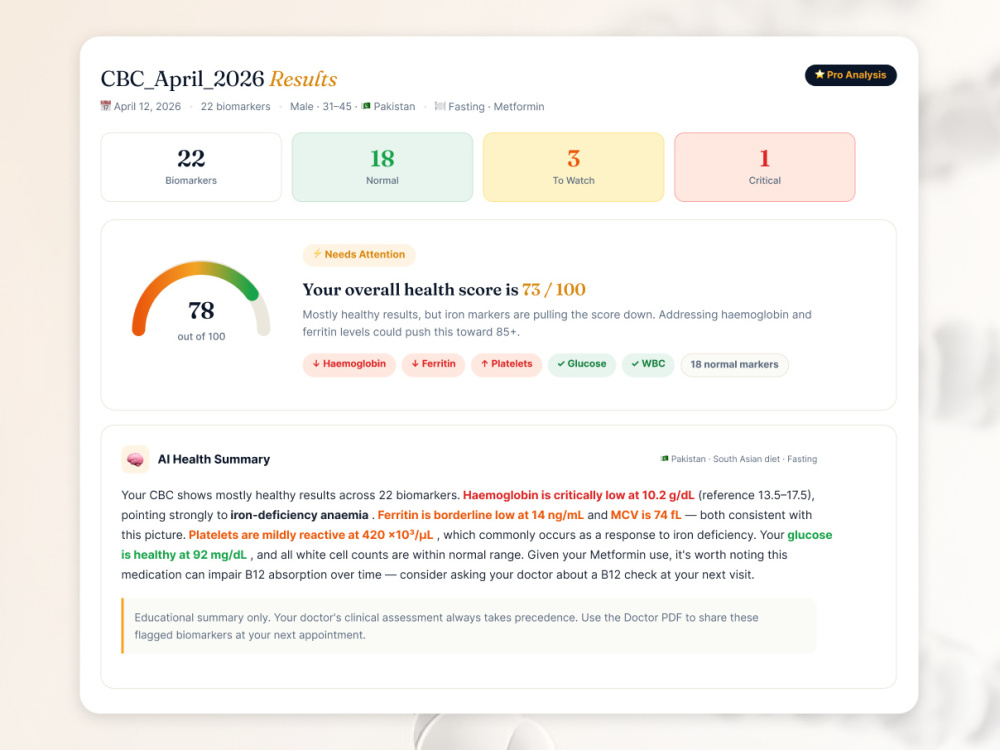The height and width of the screenshot is (750, 1000).
Task: Click the lightning icon in Needs Attention
Action: [x=317, y=254]
